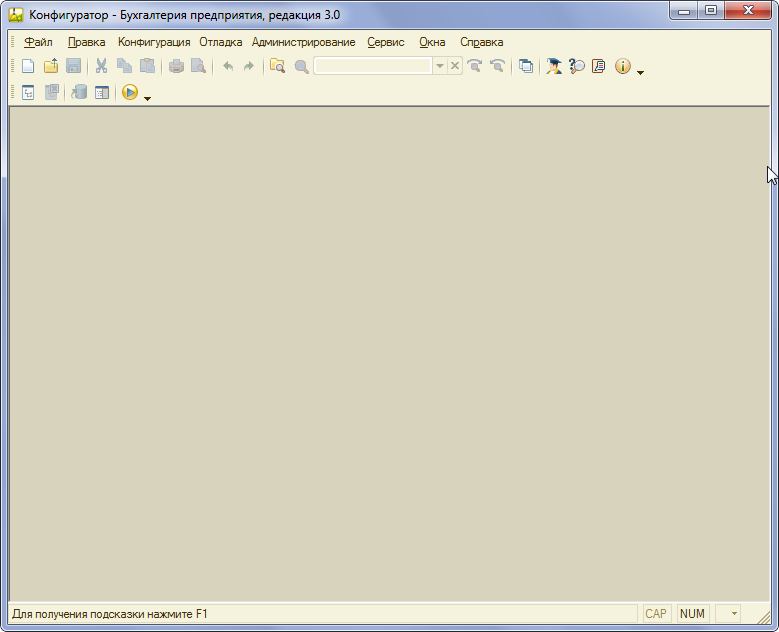
Task: Click the F1 hint text in status bar
Action: [110, 614]
